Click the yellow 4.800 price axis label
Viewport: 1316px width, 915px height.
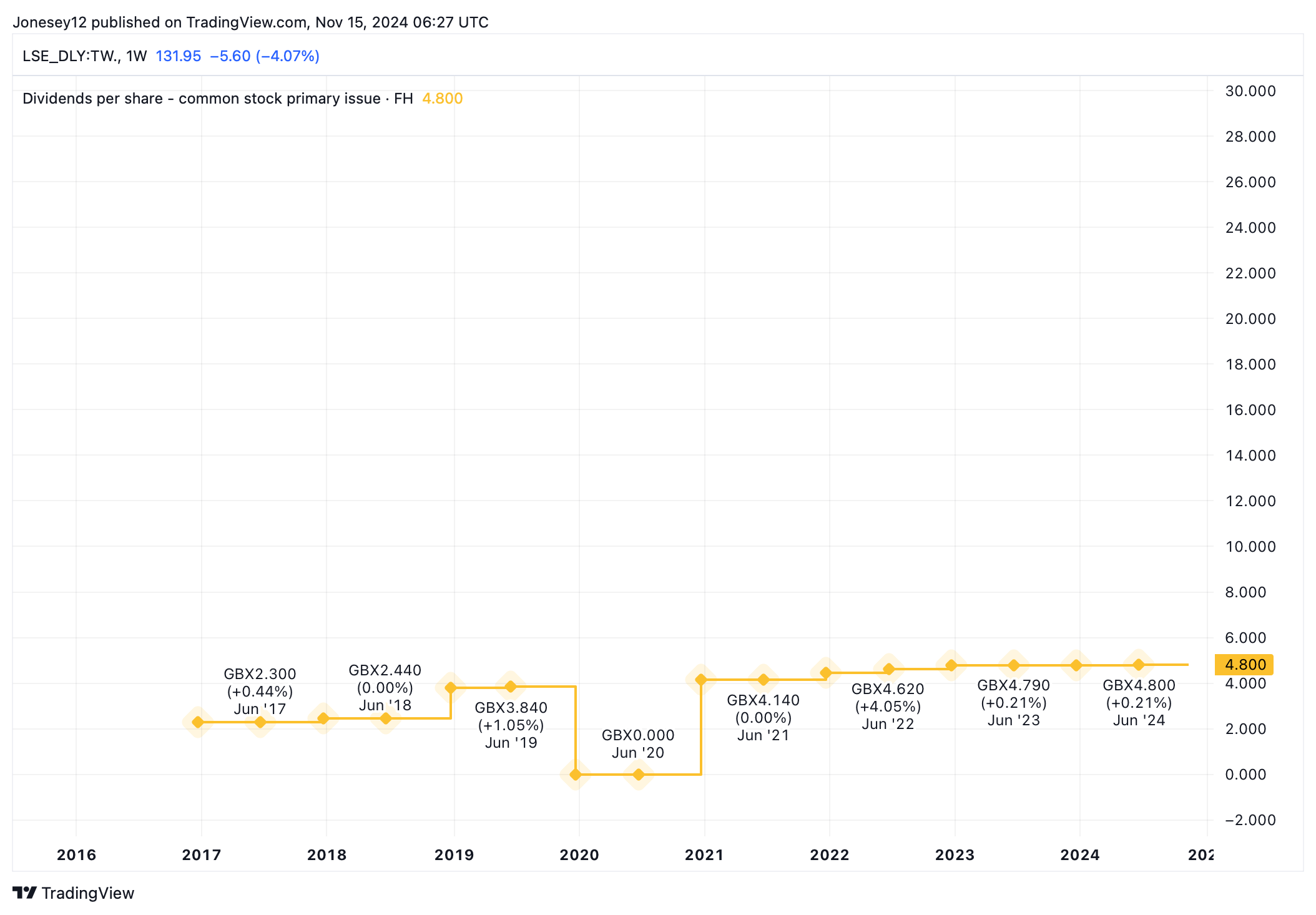[1244, 665]
